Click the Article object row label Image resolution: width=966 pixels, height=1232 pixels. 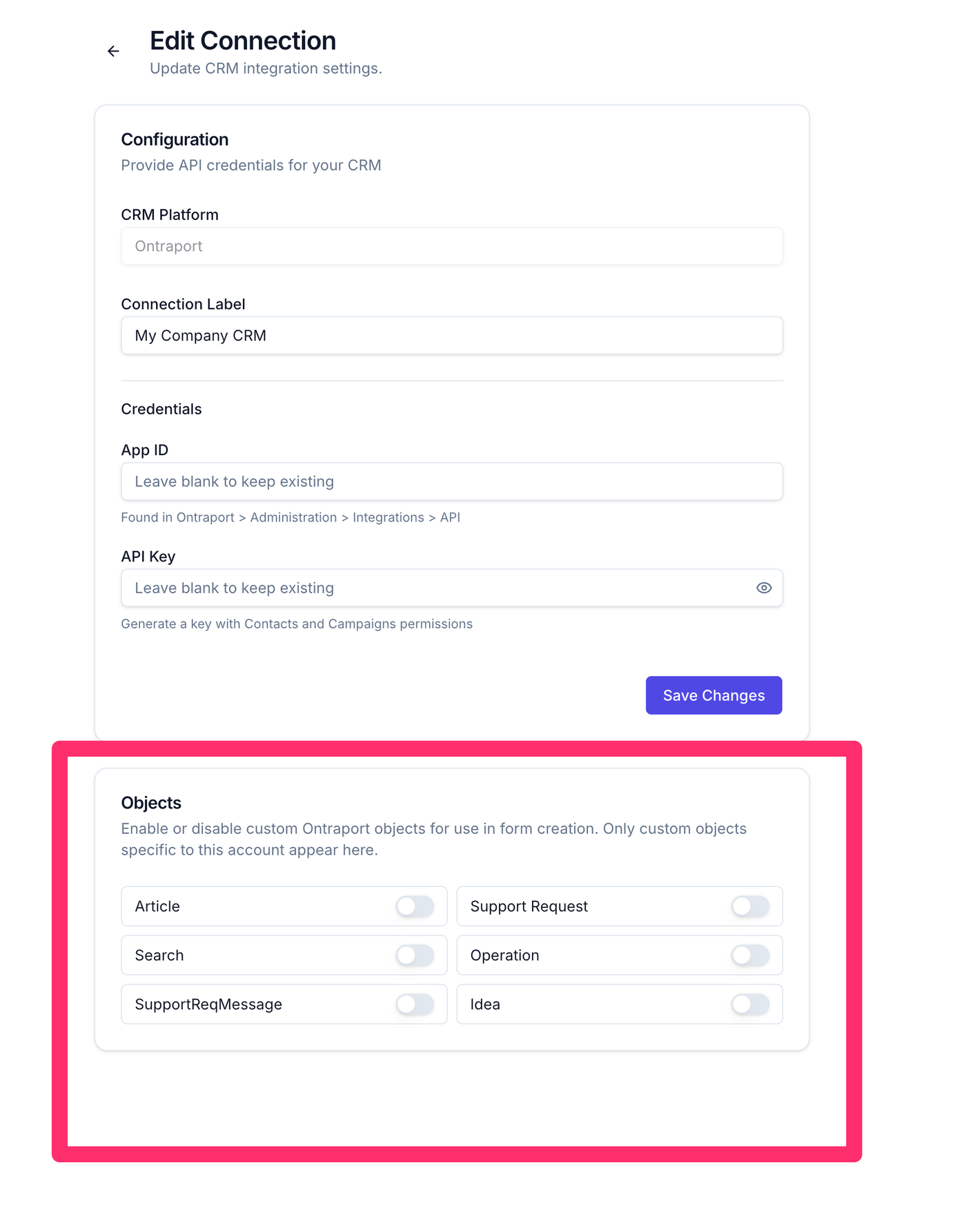pyautogui.click(x=157, y=906)
